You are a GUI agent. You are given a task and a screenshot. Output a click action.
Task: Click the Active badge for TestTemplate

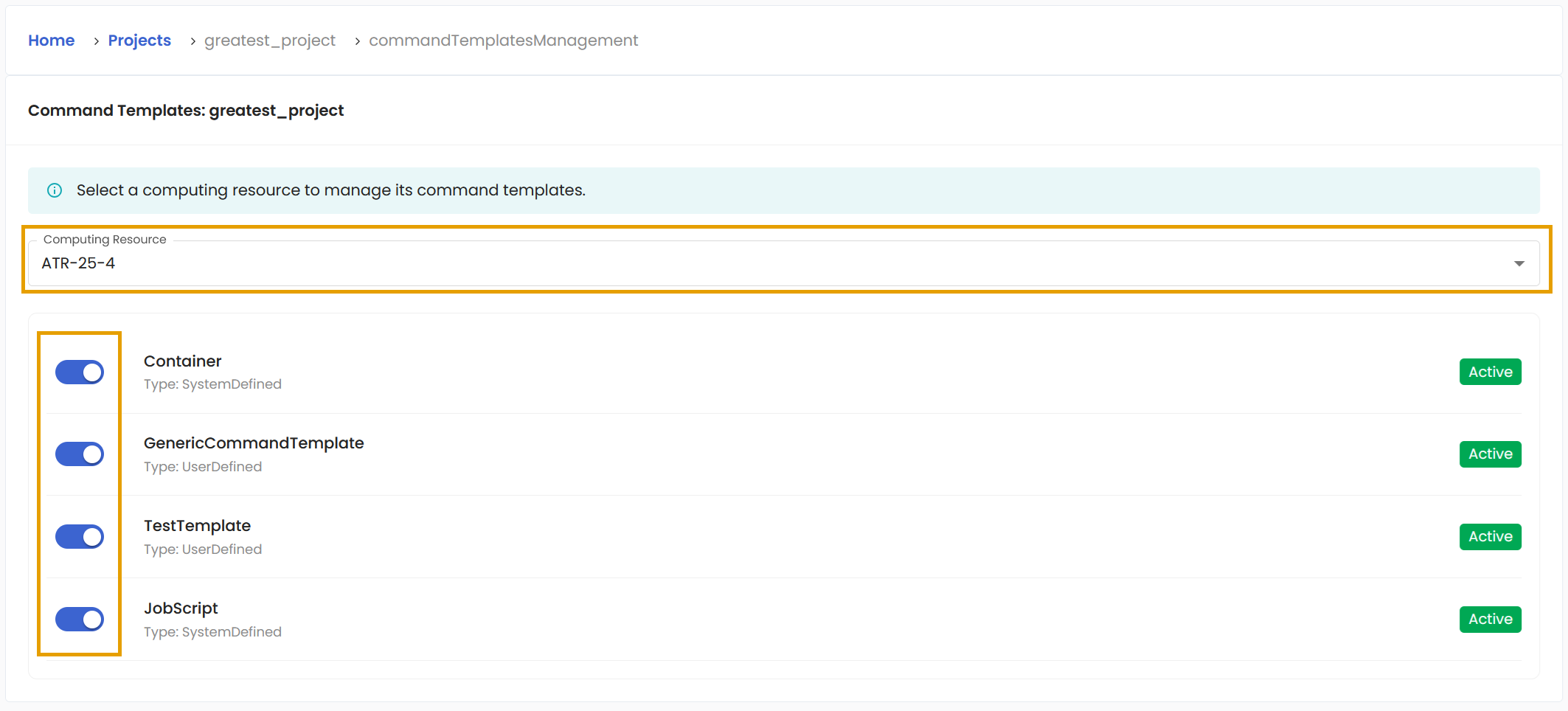[1491, 537]
